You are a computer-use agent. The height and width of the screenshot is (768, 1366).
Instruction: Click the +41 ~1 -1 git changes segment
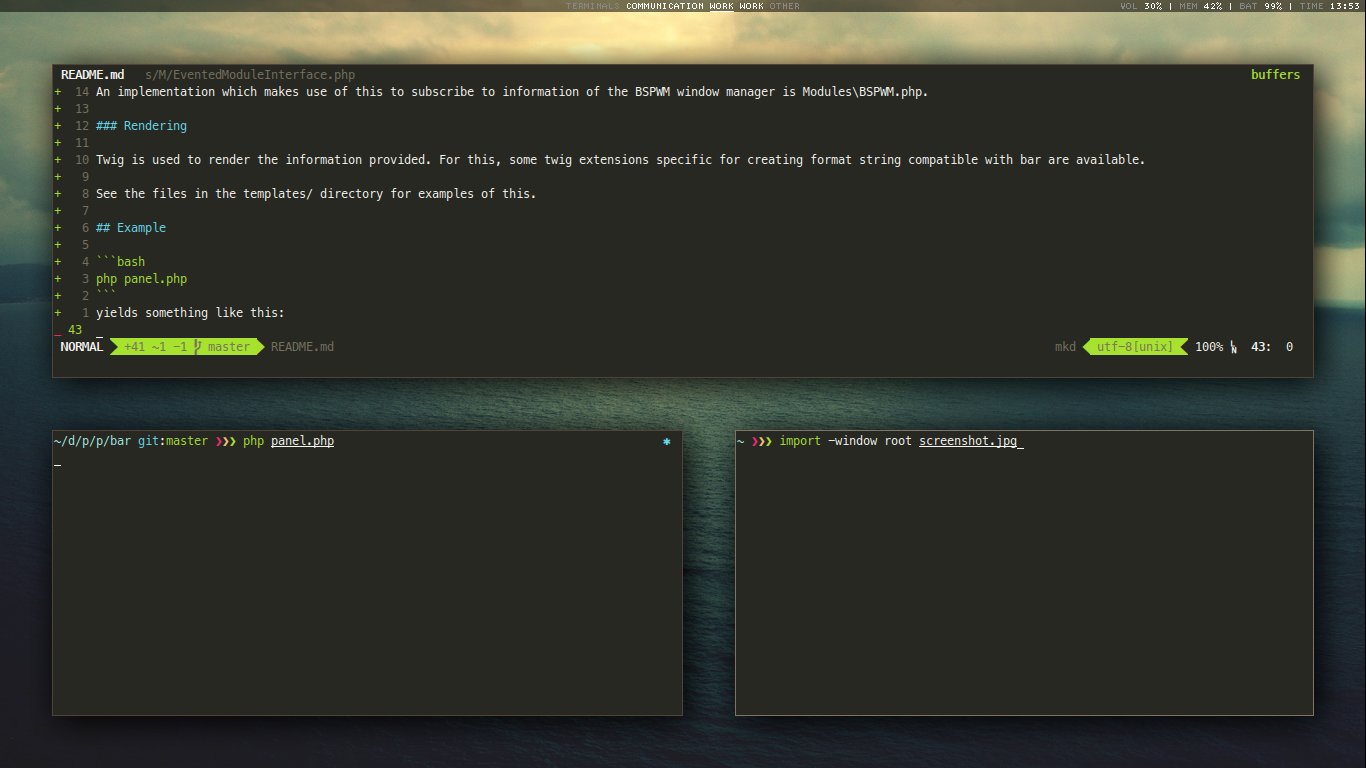(x=155, y=347)
